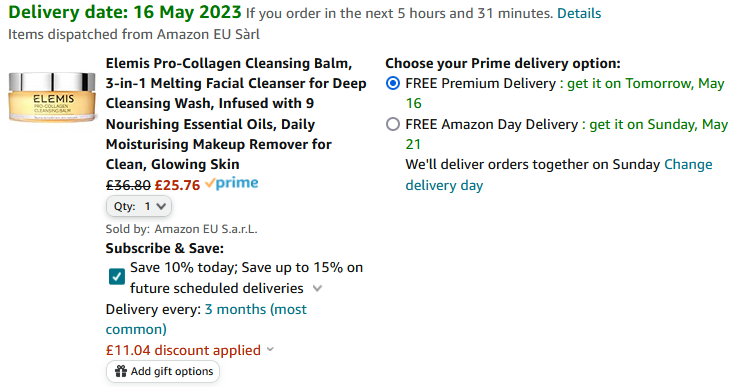Click the Subscribe & Save heading
This screenshot has width=741, height=387.
tap(164, 248)
